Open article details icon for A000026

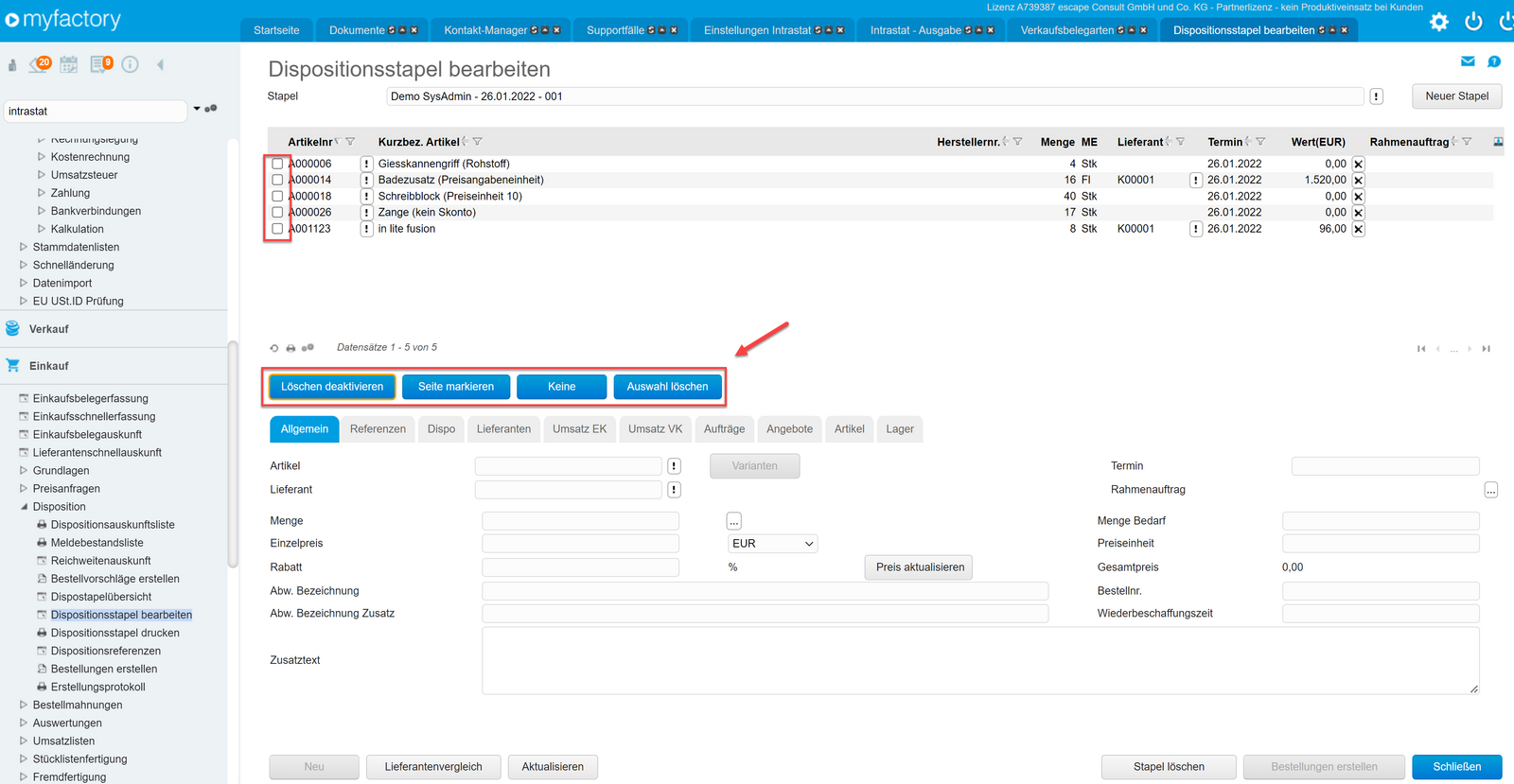coord(367,213)
